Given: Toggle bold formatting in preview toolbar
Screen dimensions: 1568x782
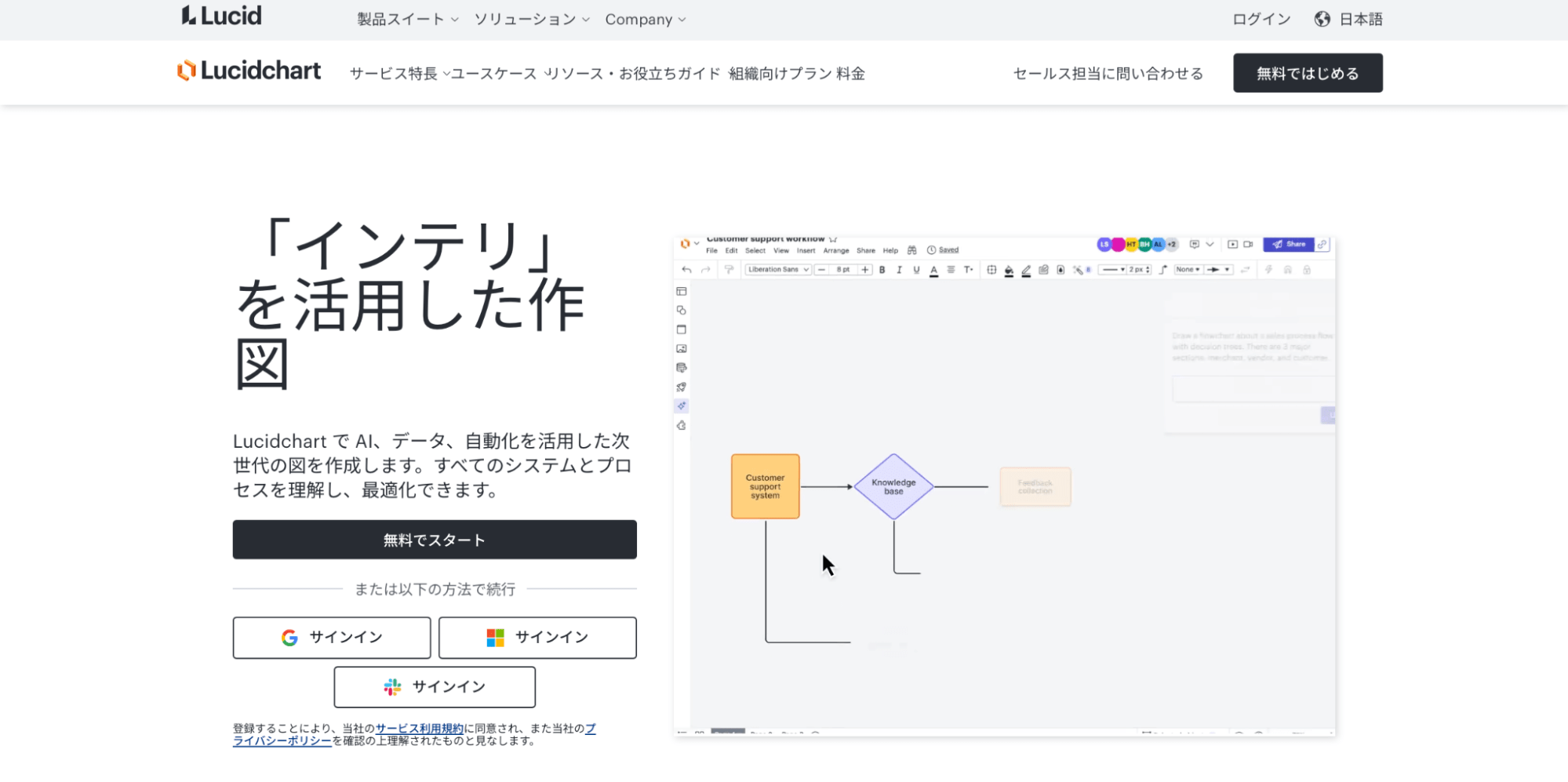Looking at the screenshot, I should tap(882, 270).
